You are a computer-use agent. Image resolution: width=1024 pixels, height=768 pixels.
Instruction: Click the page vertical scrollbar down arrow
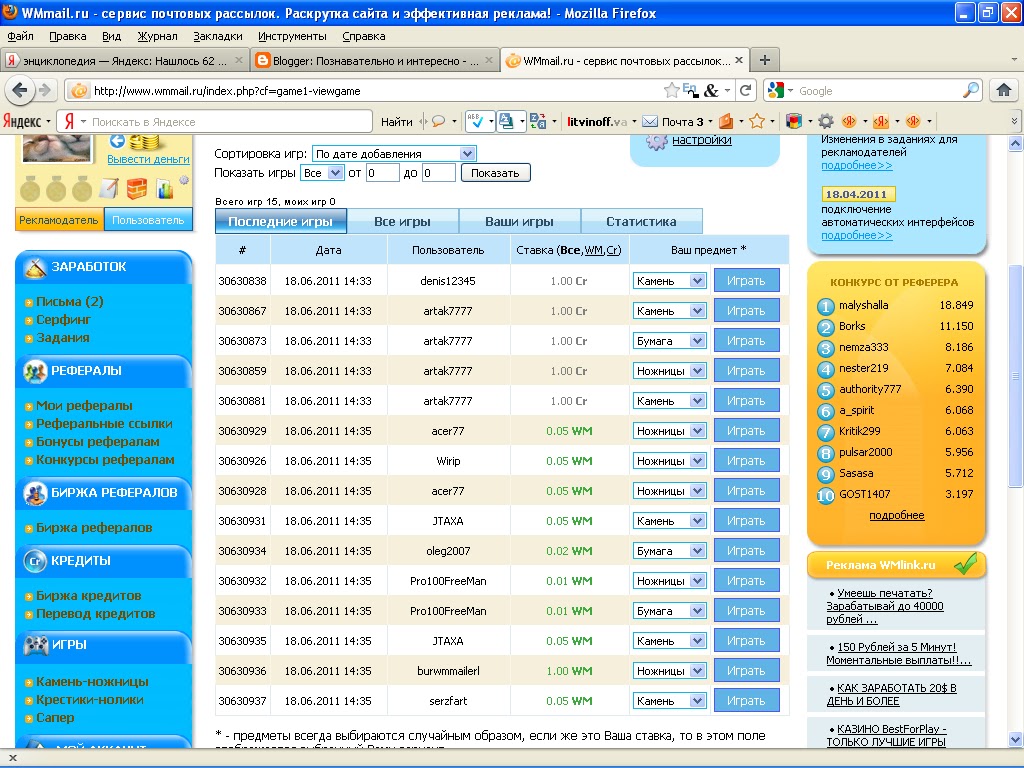1015,740
